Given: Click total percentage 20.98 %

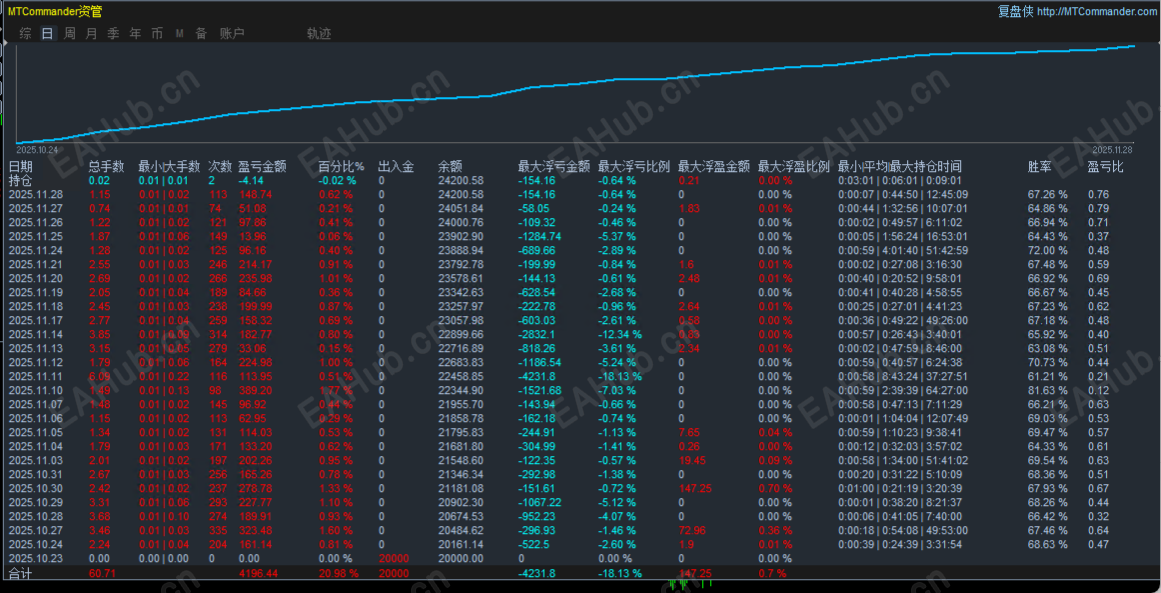Looking at the screenshot, I should pyautogui.click(x=338, y=573).
